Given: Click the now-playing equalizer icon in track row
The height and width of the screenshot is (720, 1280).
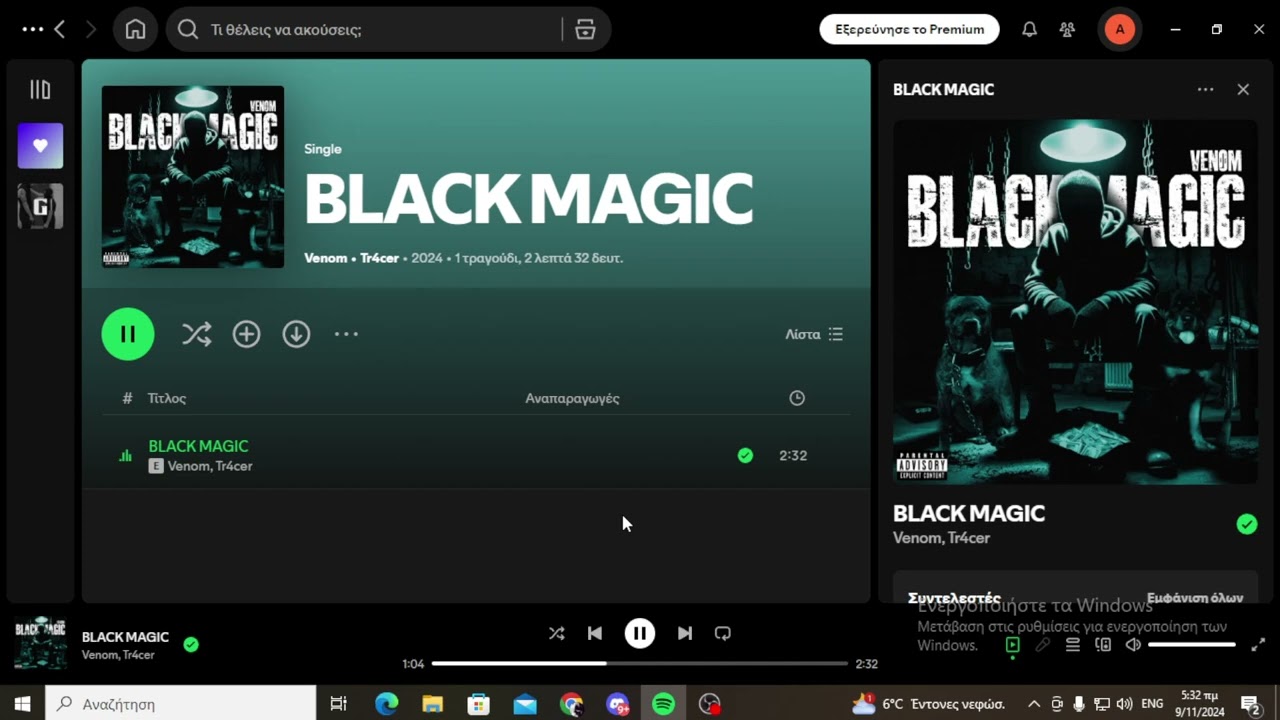Looking at the screenshot, I should click(x=125, y=455).
